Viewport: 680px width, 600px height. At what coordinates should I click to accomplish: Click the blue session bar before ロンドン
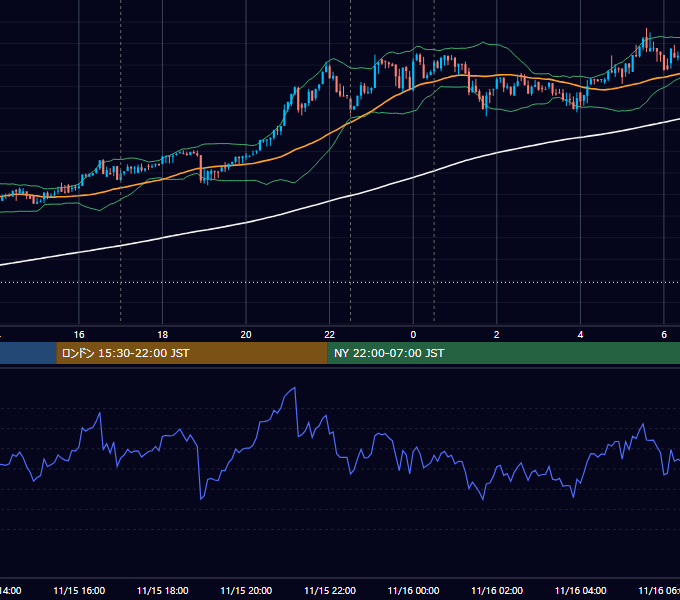pyautogui.click(x=28, y=353)
